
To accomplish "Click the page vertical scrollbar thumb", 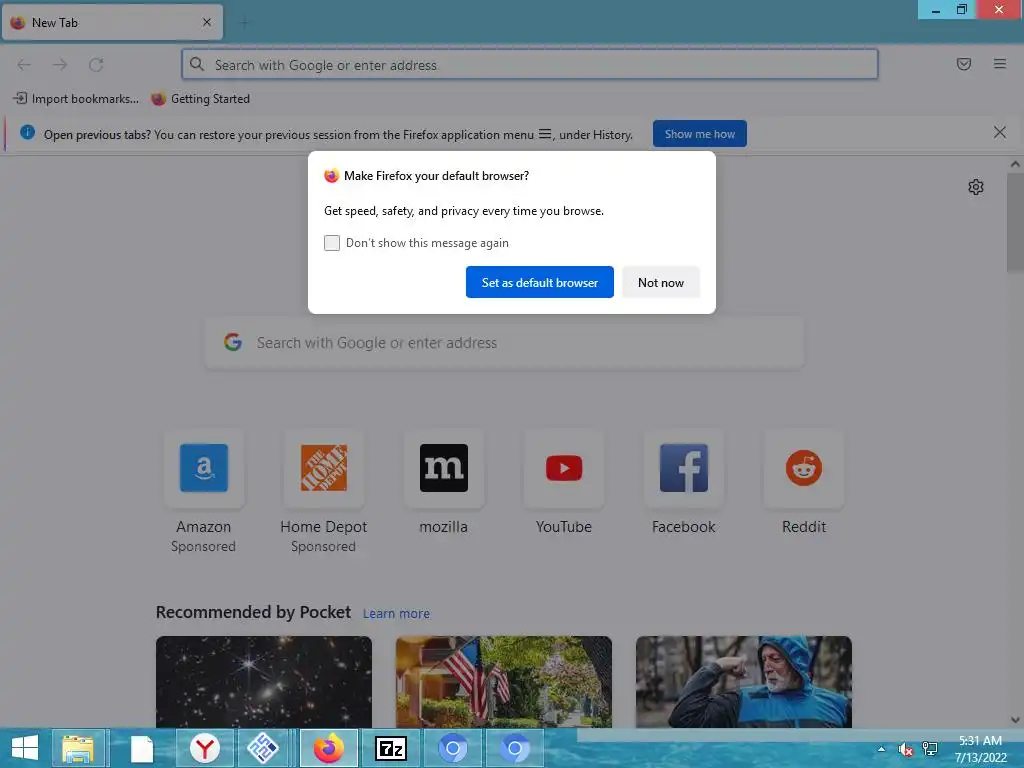I will (1015, 222).
